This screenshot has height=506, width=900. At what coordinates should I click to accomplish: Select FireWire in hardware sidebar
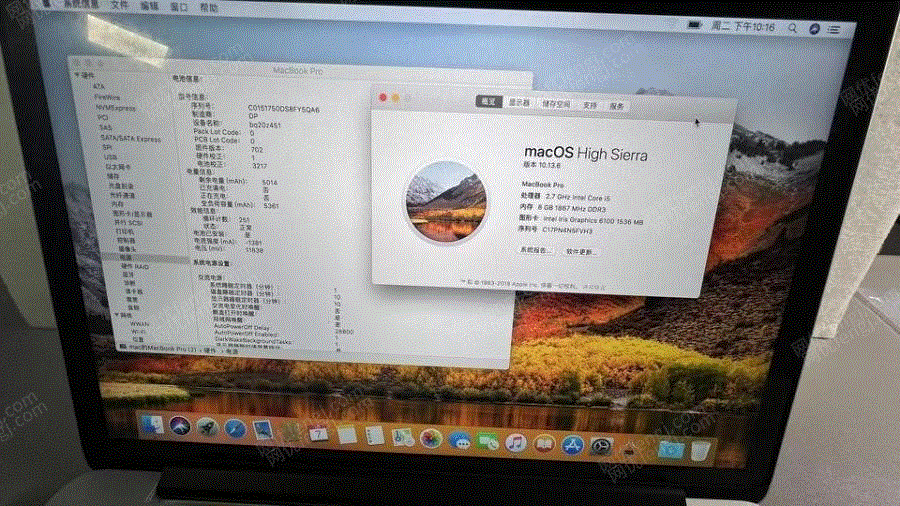point(107,97)
